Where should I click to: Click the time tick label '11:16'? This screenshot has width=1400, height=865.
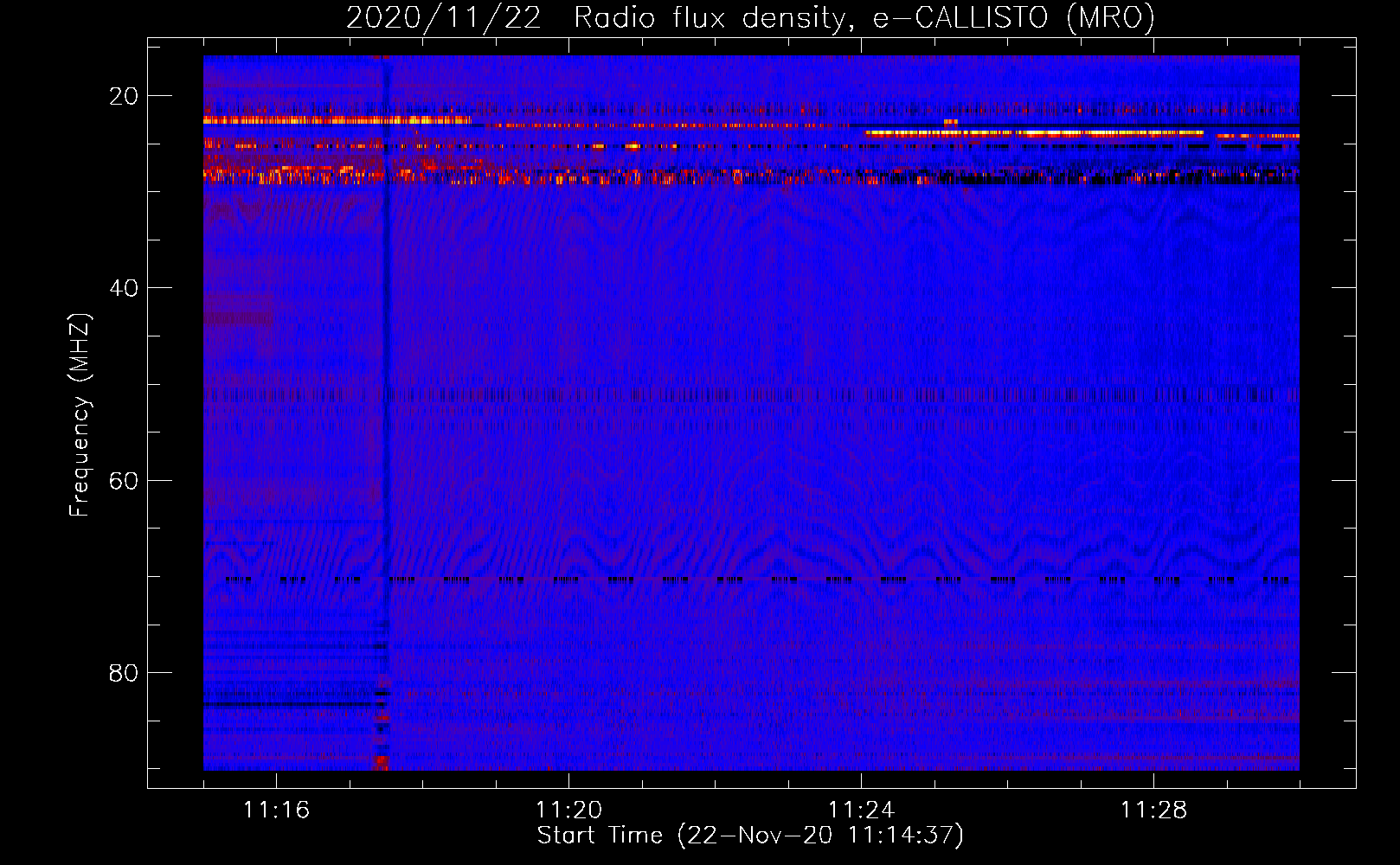pos(276,810)
